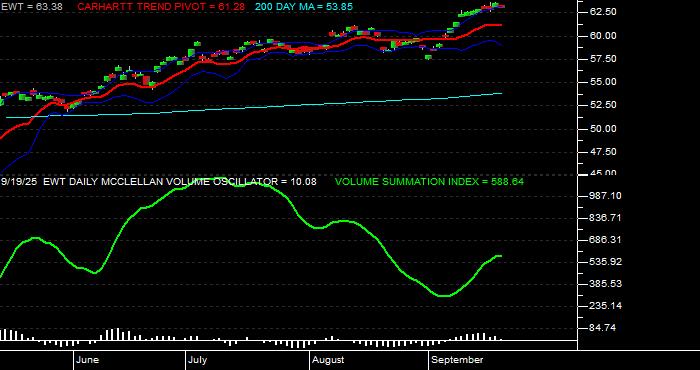Click the 686.31 summation axis value

pos(606,240)
